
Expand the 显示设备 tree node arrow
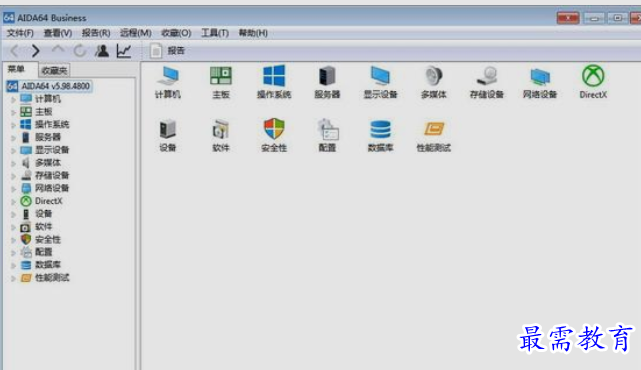coord(13,150)
